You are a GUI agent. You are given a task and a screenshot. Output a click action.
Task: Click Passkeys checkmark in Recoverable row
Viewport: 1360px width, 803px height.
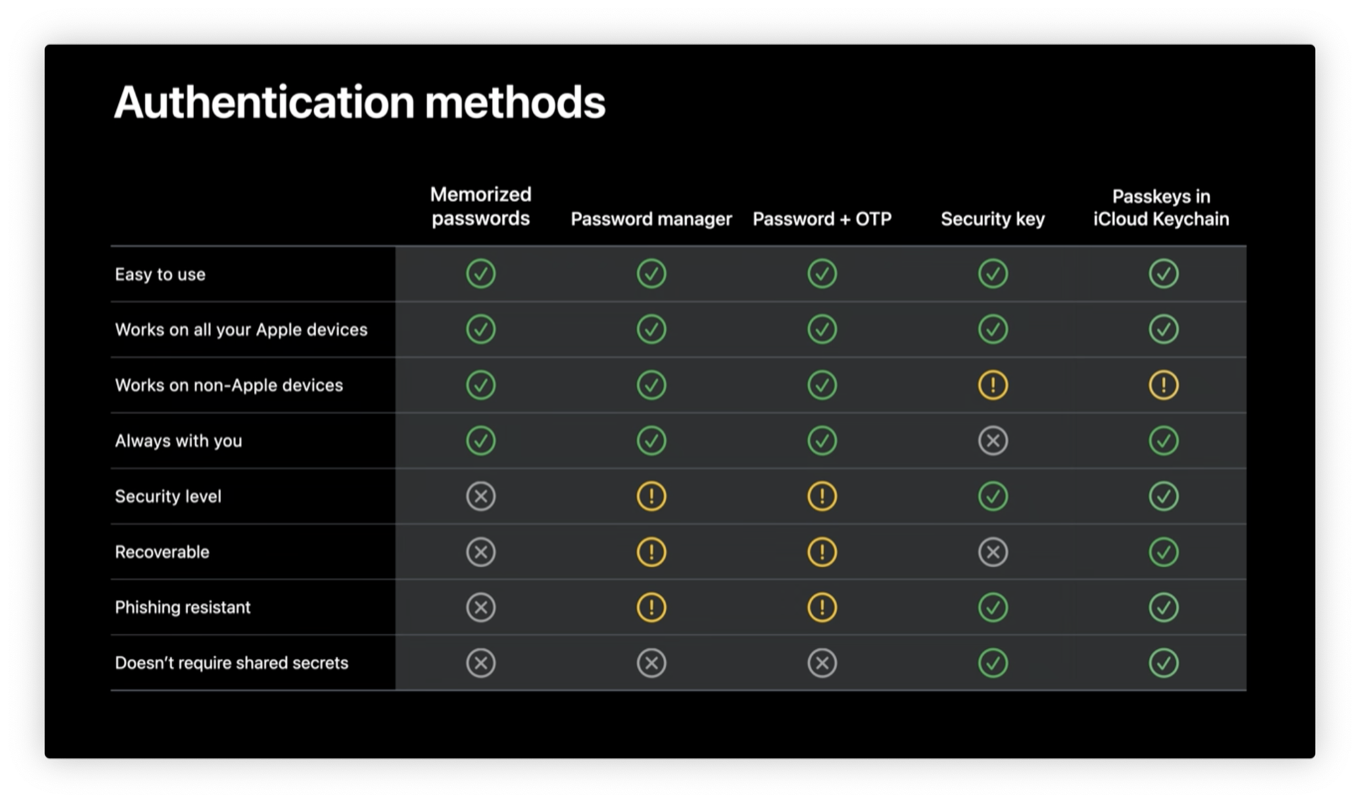1163,552
